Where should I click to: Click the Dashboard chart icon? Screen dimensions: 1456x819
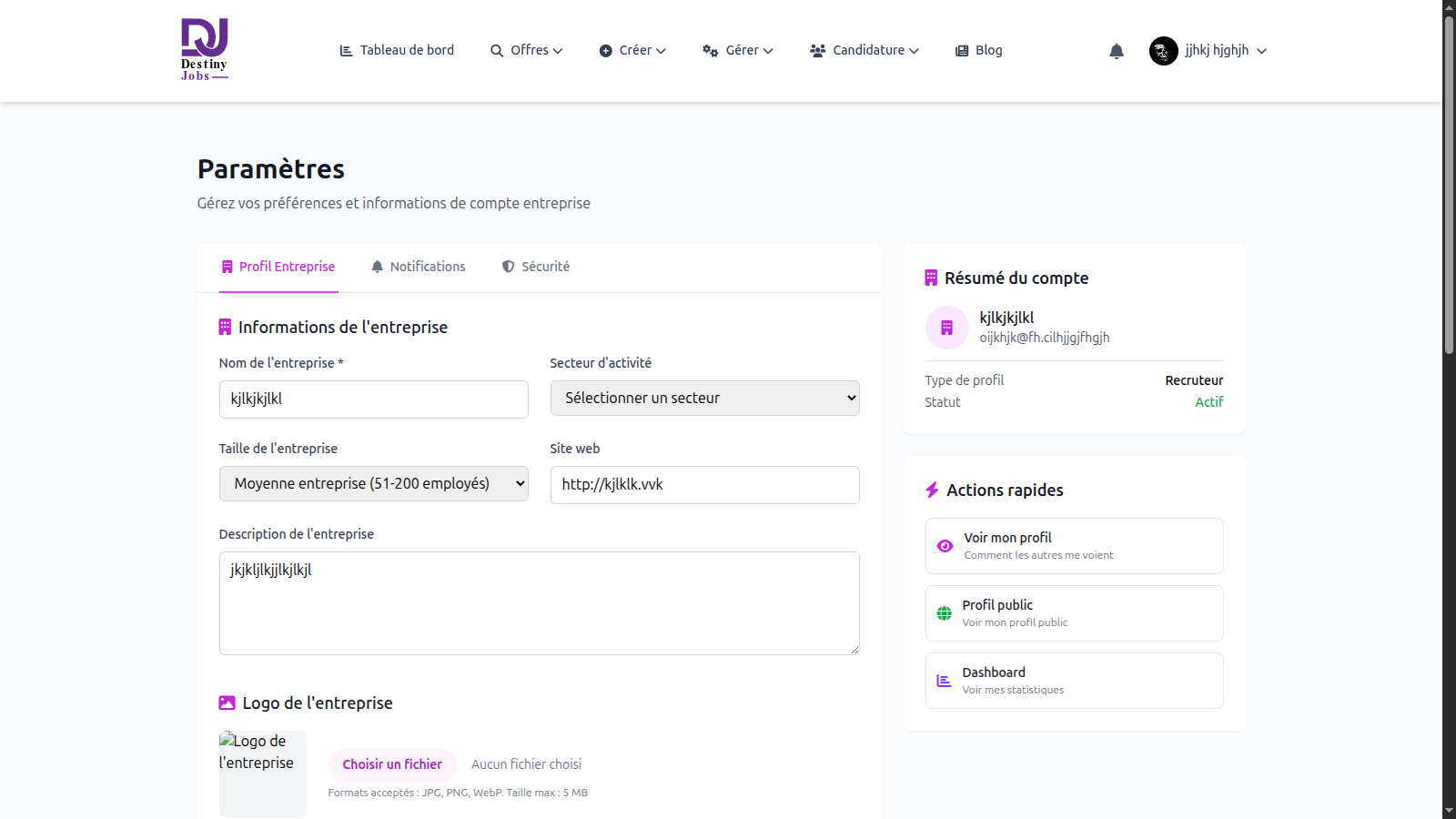coord(944,681)
